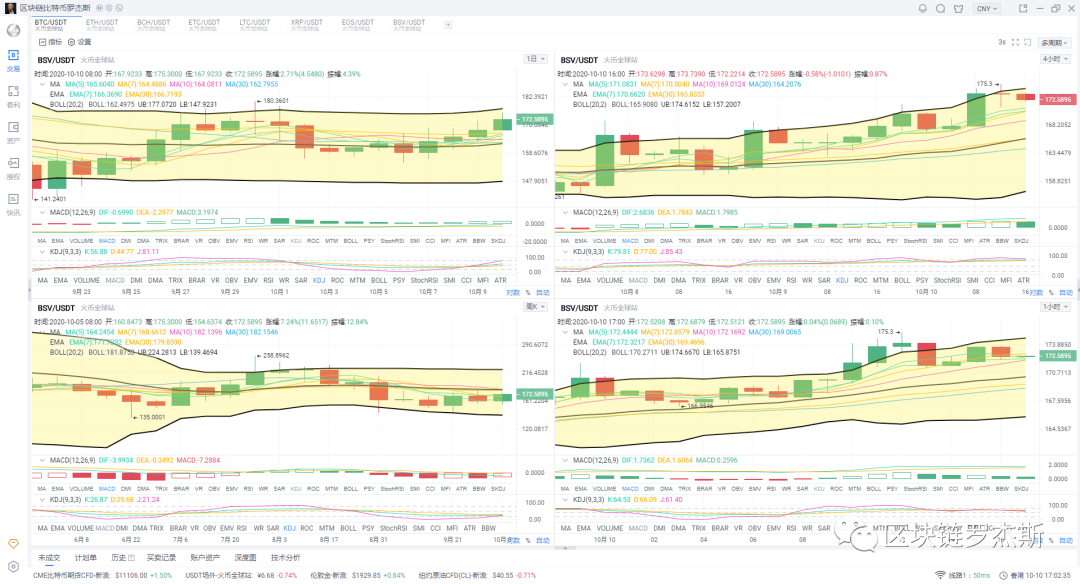Open the 买卖记录 trade records tab
The height and width of the screenshot is (584, 1080).
(x=161, y=558)
